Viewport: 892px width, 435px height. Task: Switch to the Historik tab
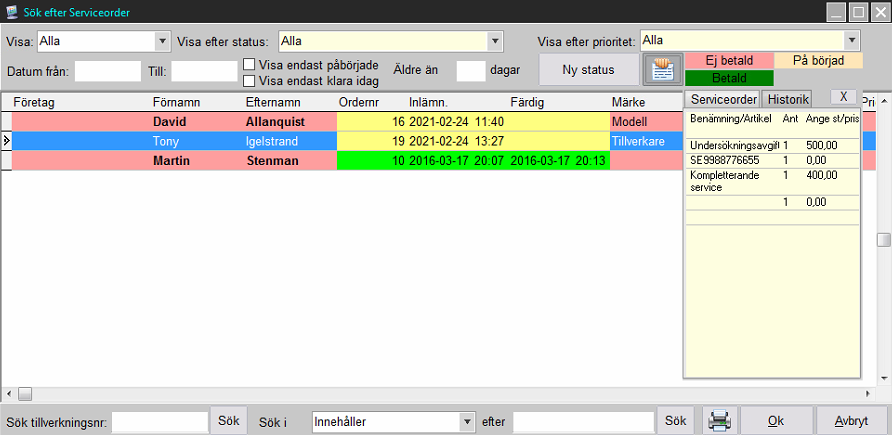coord(787,99)
